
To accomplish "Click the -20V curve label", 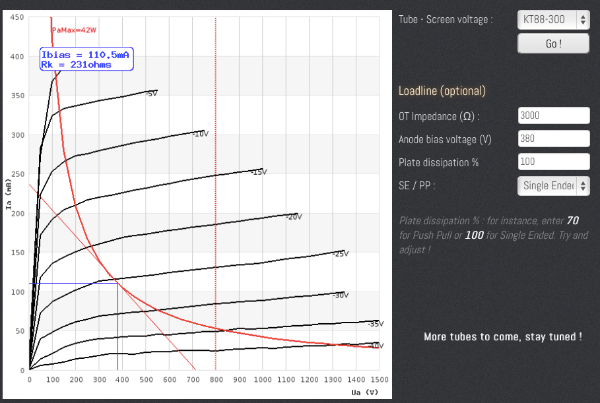I will coord(292,215).
